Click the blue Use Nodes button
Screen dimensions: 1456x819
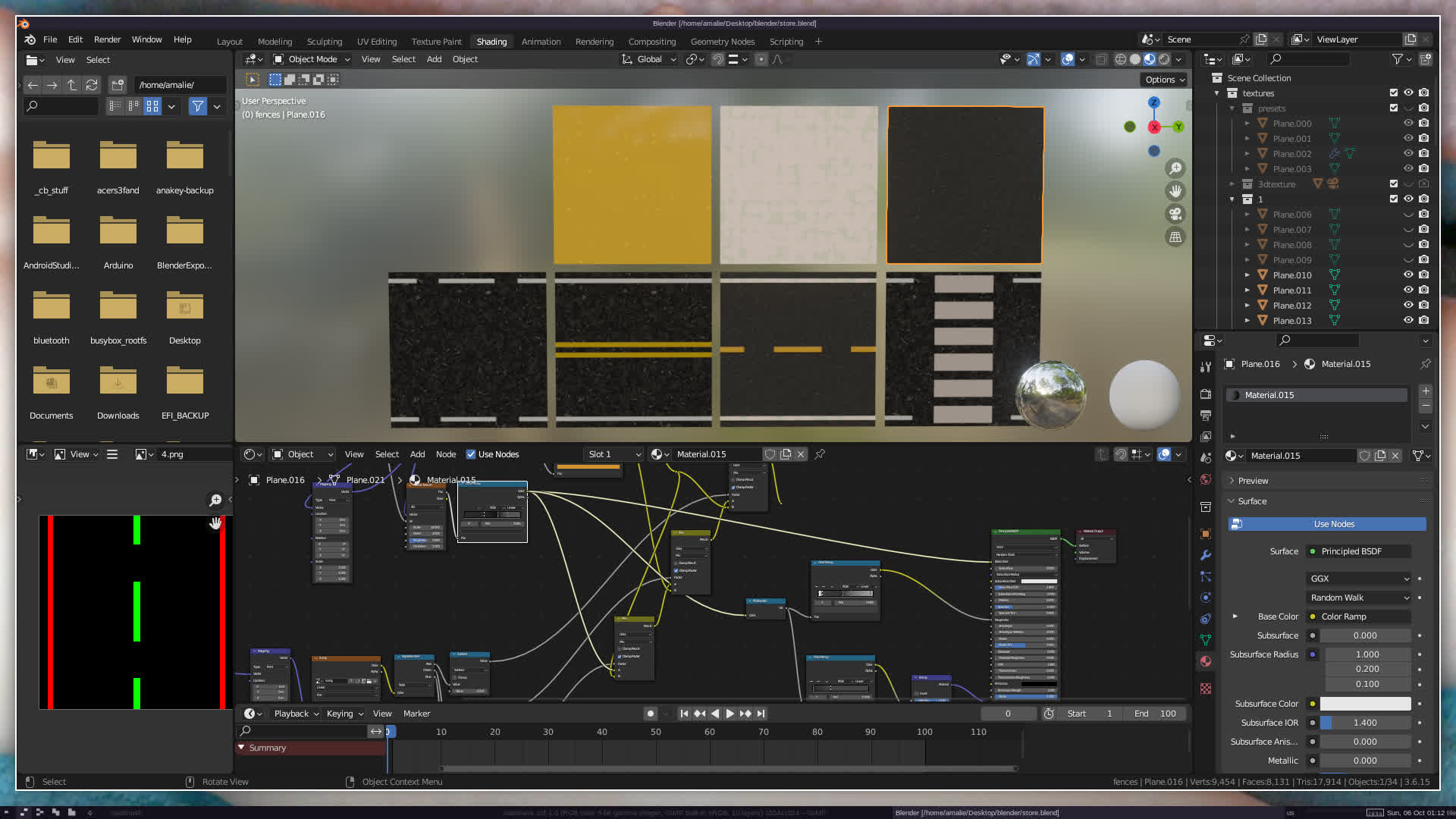1333,524
